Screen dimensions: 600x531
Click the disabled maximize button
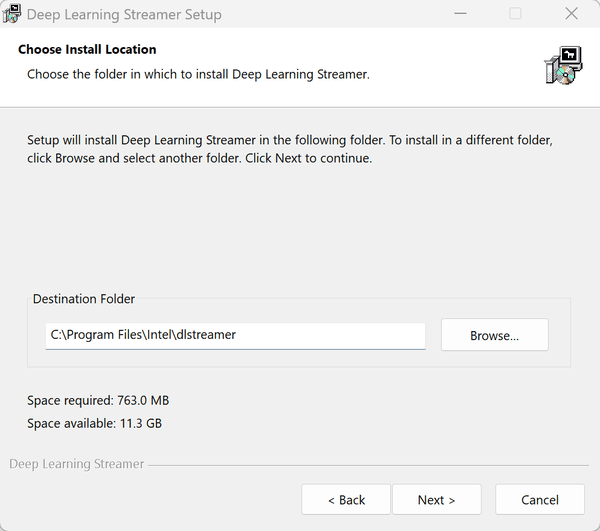pyautogui.click(x=515, y=13)
